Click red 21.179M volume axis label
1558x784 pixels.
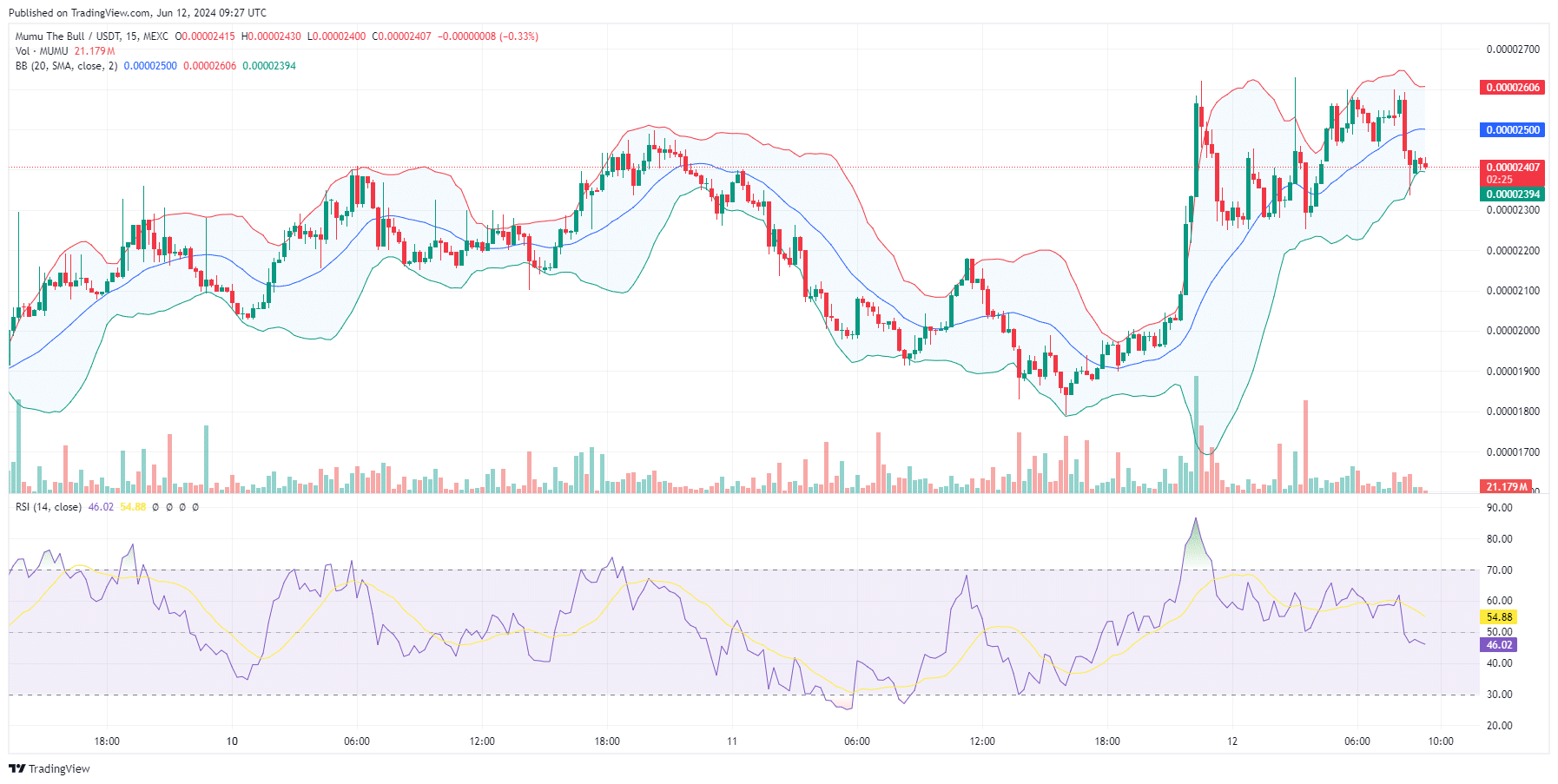point(1506,487)
